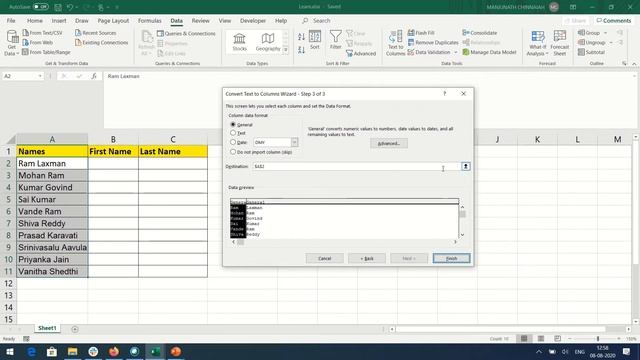This screenshot has height=360, width=640.
Task: Open Manage Data Model
Action: coord(489,52)
